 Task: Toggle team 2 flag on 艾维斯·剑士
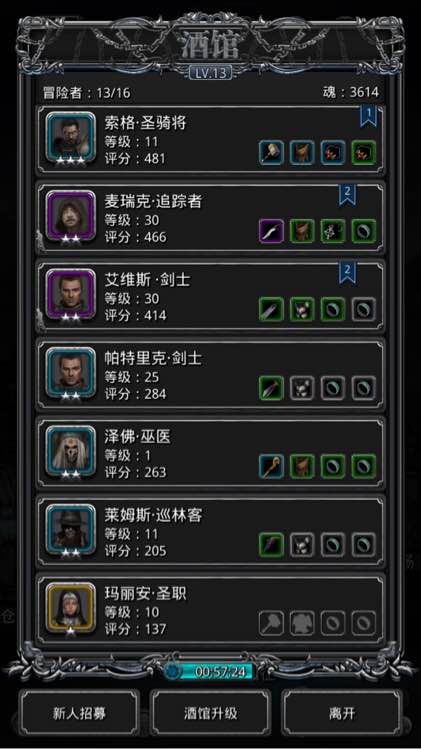coord(347,273)
